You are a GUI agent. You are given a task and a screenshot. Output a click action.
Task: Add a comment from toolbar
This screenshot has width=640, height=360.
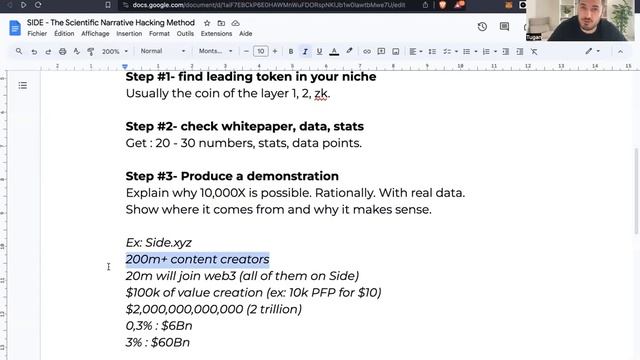pyautogui.click(x=381, y=51)
